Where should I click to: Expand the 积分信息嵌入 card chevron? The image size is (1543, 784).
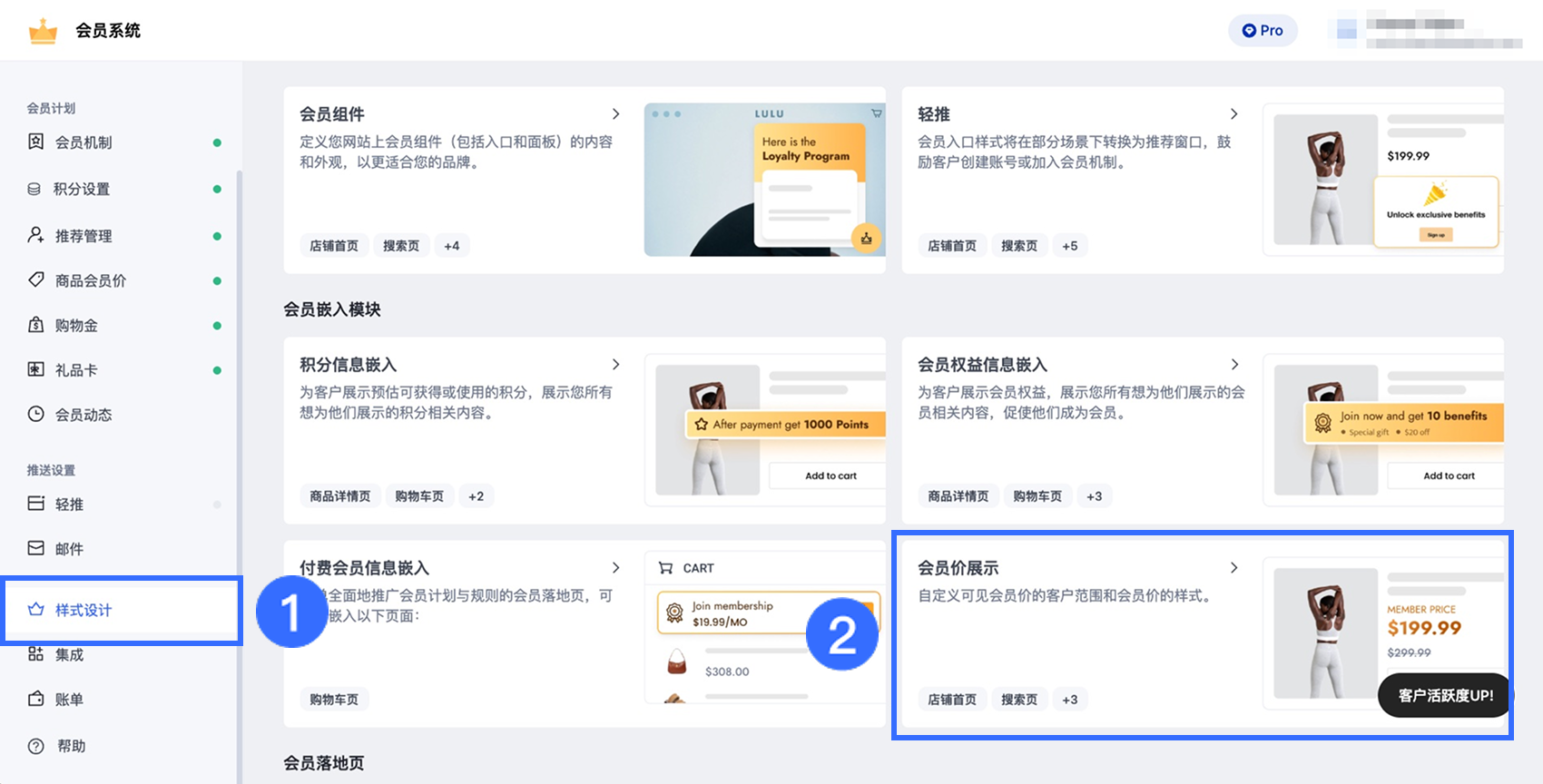point(615,365)
